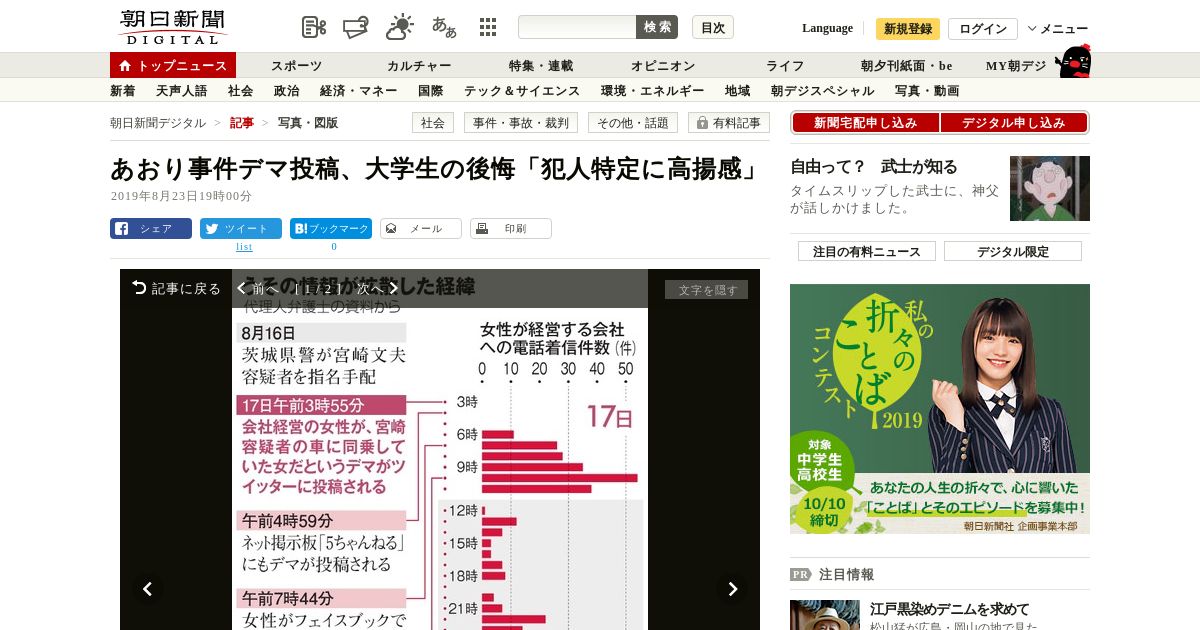Screen dimensions: 1200x630
Task: Click the denim article thumbnail
Action: click(x=825, y=615)
